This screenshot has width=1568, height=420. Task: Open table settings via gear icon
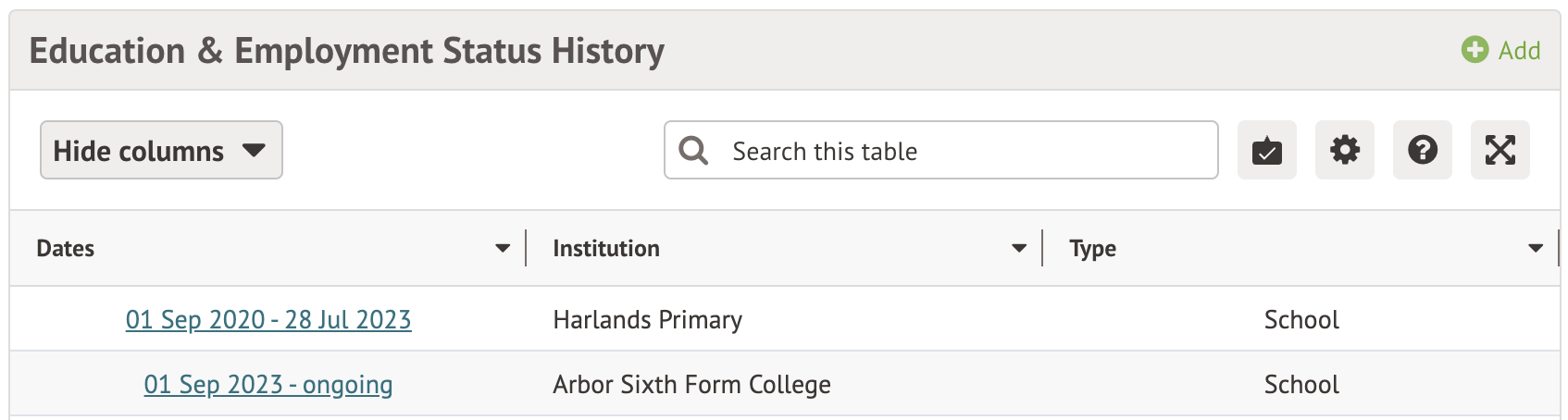(1344, 150)
